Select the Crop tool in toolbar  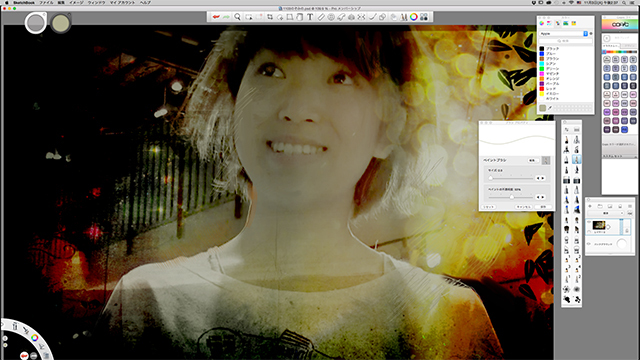270,17
